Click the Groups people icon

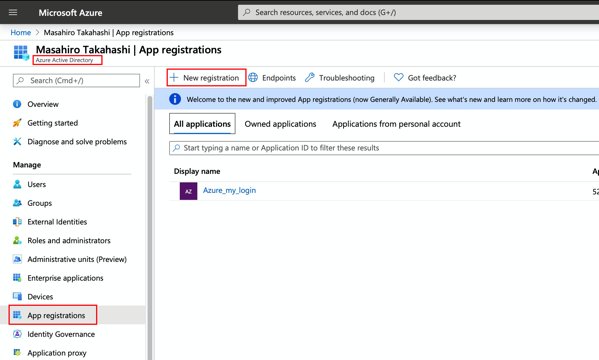coord(17,203)
